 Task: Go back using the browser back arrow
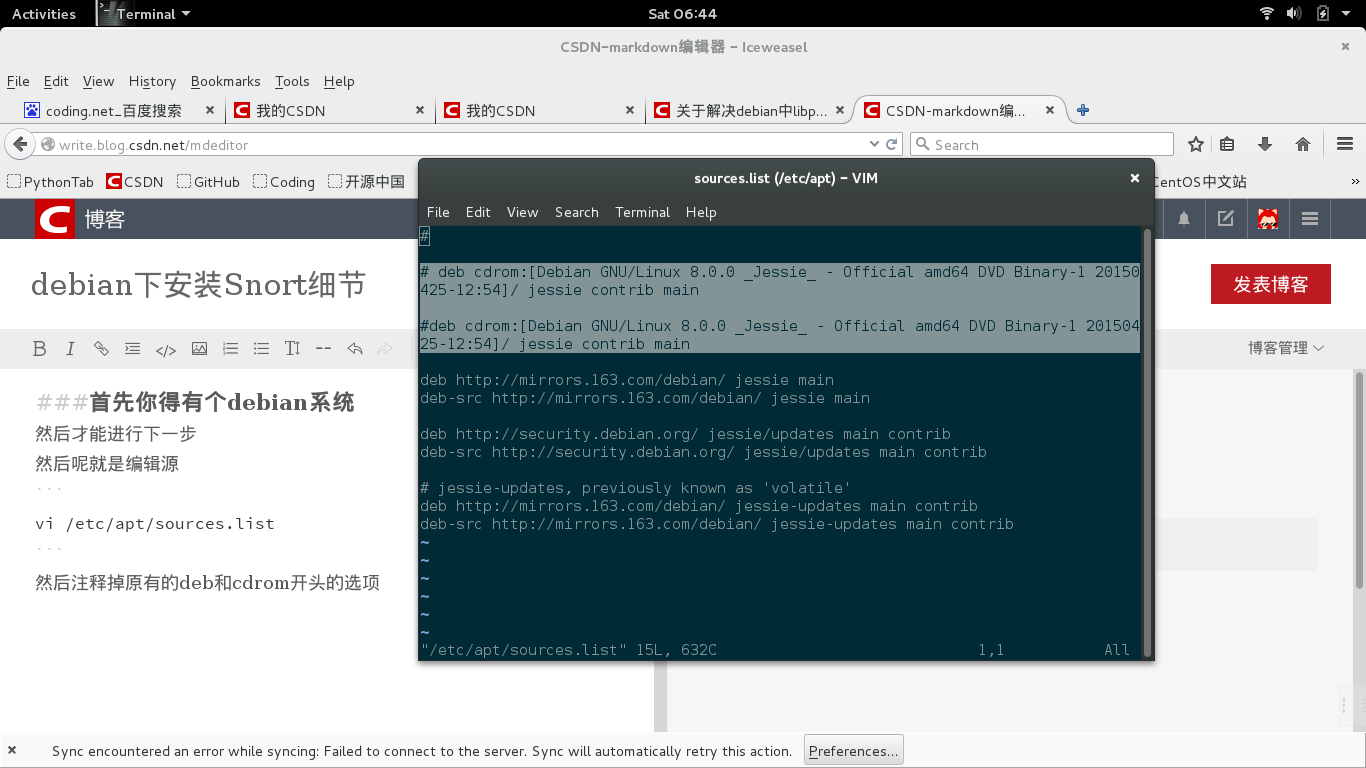pyautogui.click(x=19, y=145)
